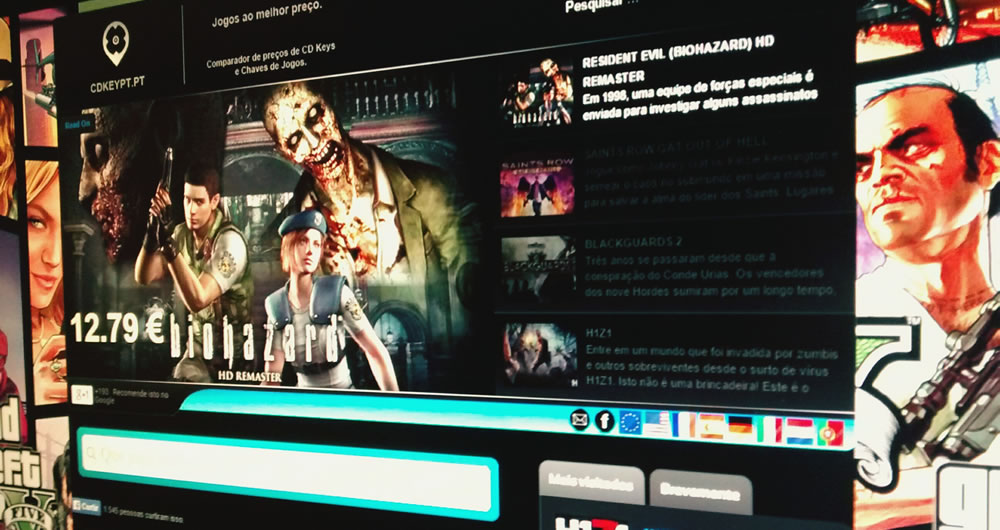Click the magnifier icon in the search box
Viewport: 1000px width, 530px height.
(92, 454)
